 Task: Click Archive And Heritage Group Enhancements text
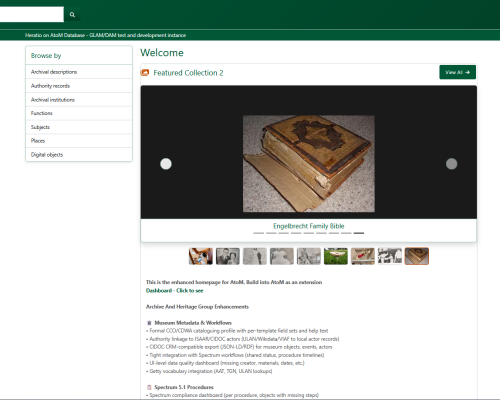click(197, 307)
